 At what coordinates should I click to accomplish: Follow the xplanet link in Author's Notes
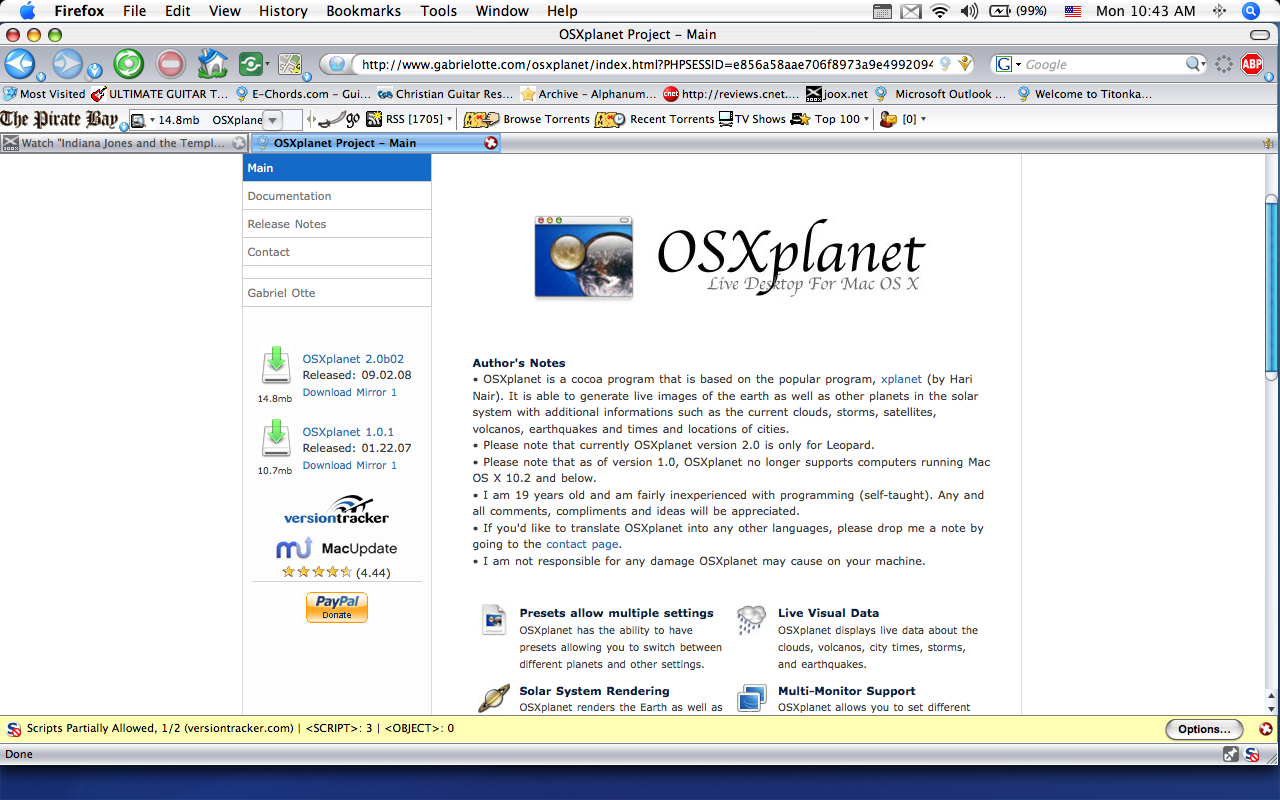901,379
